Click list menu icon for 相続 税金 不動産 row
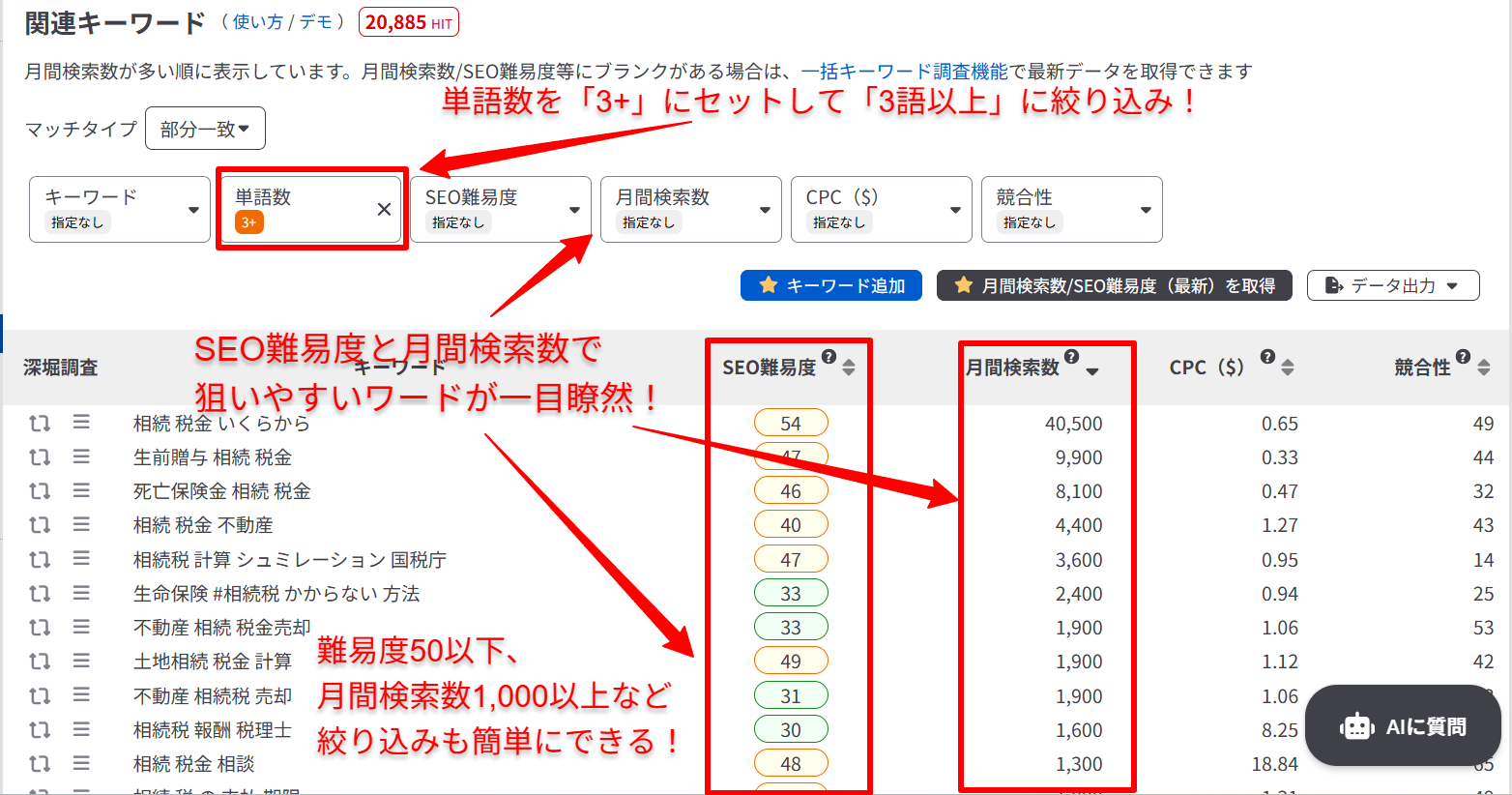The image size is (1512, 795). click(x=81, y=524)
